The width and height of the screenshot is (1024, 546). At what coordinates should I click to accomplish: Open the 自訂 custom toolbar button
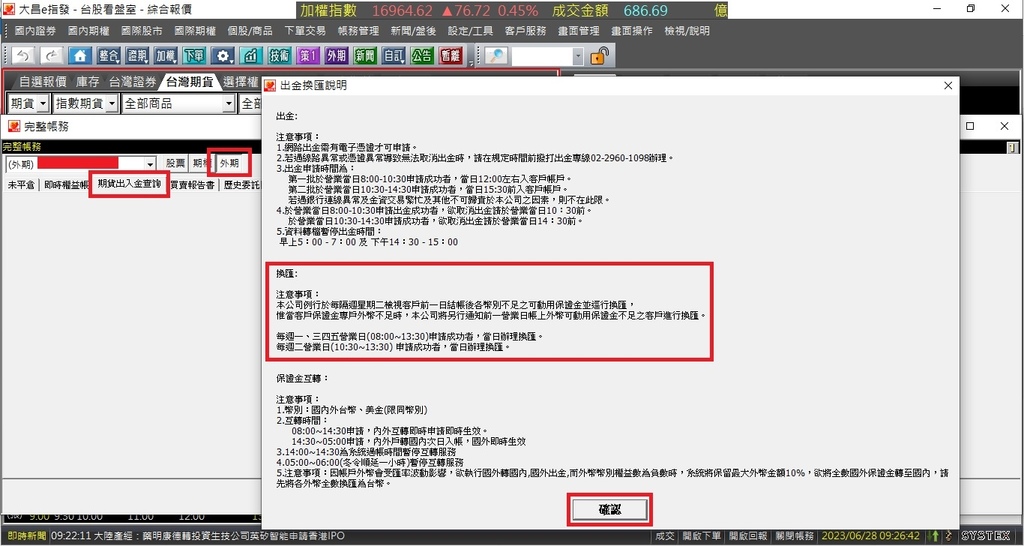click(x=394, y=56)
